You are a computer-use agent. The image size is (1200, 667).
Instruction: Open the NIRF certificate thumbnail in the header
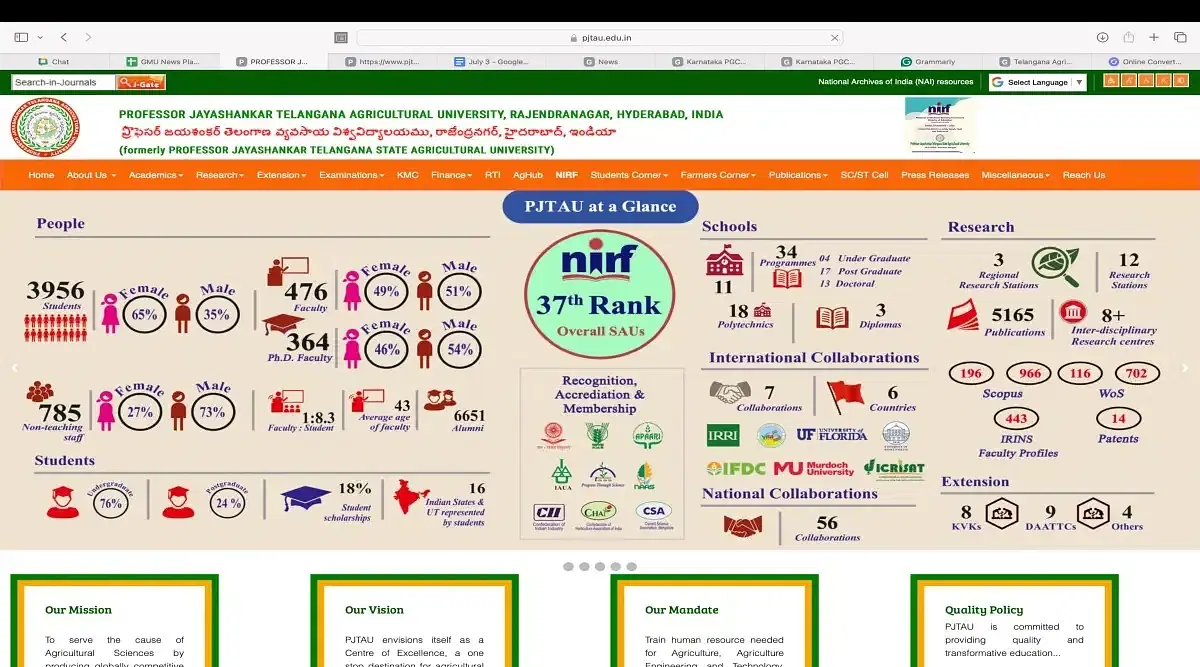coord(939,125)
